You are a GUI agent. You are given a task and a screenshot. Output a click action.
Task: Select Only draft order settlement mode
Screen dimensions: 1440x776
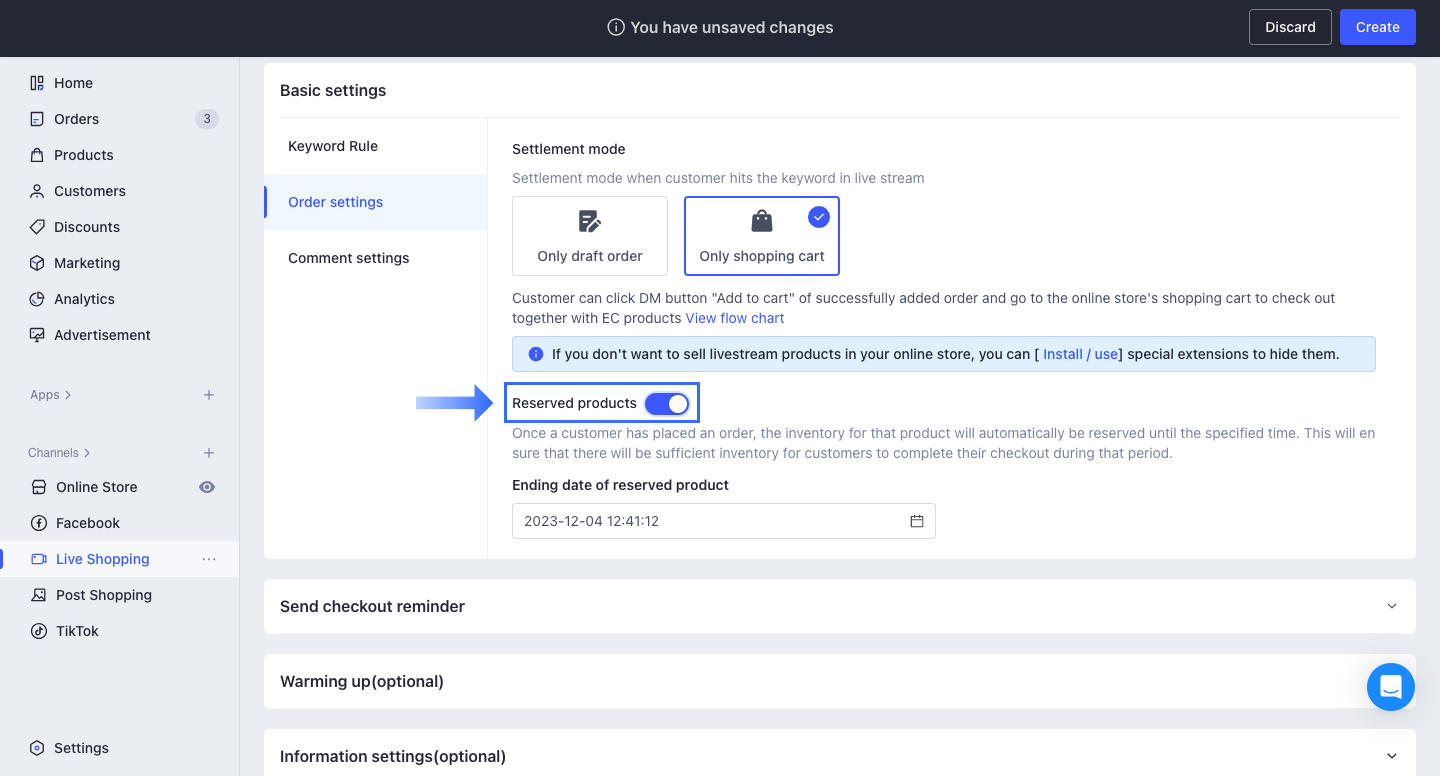pos(590,236)
